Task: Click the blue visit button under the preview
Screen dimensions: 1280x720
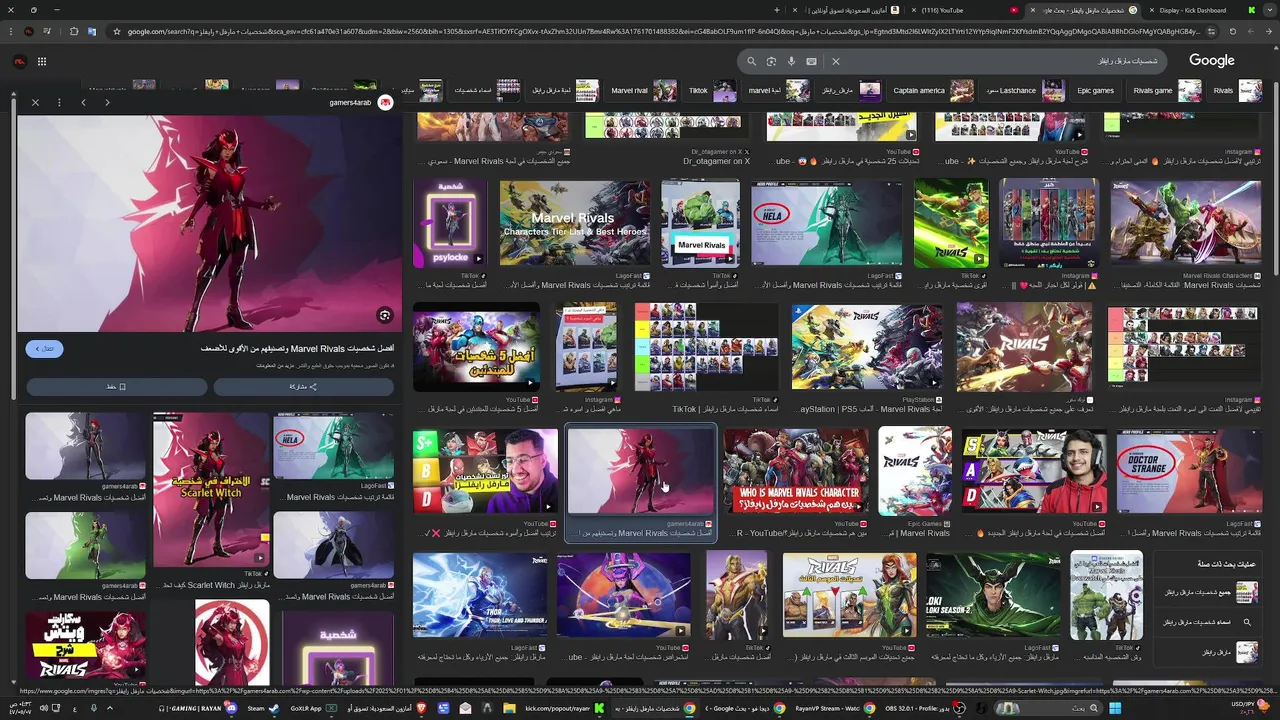Action: [45, 348]
